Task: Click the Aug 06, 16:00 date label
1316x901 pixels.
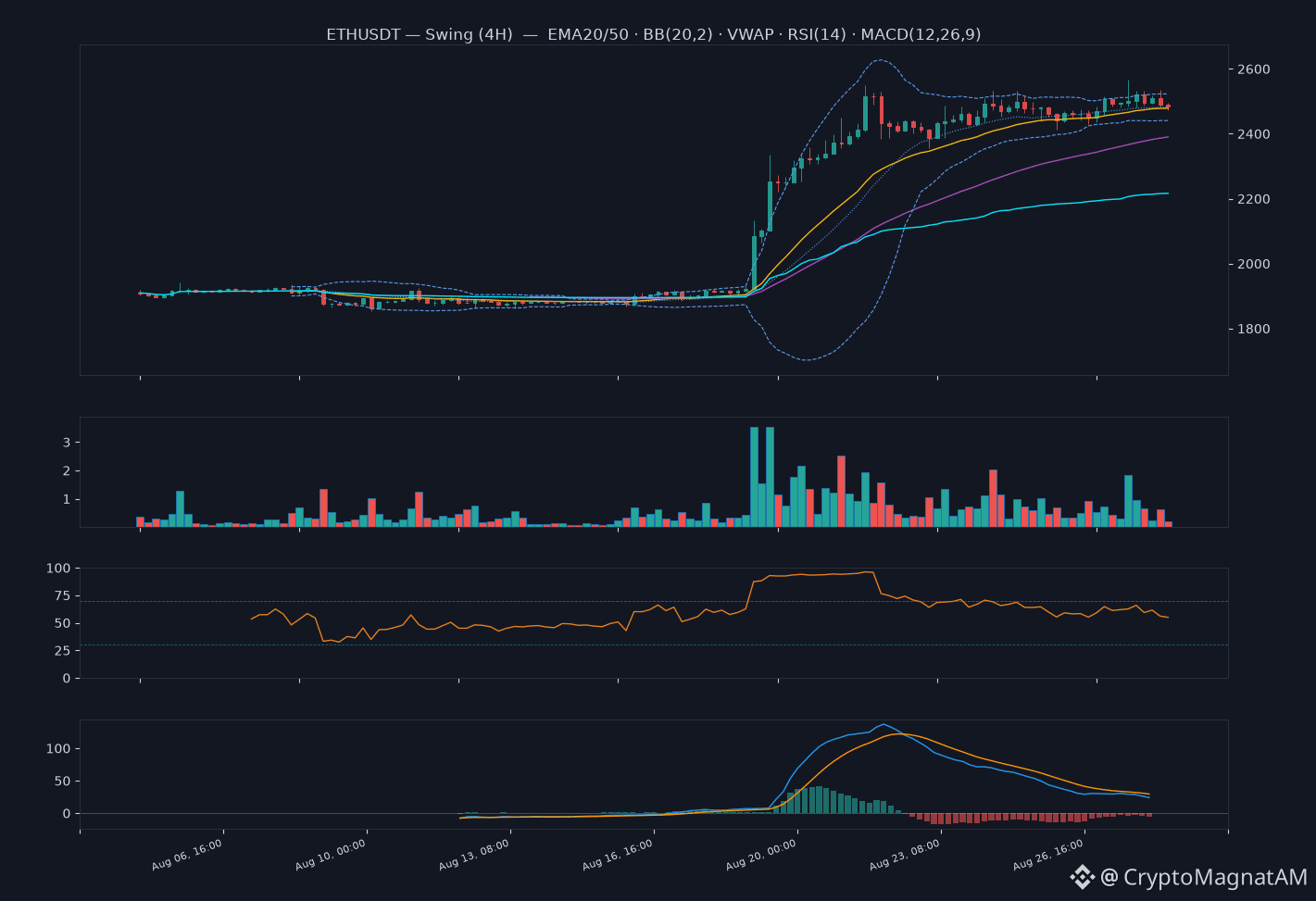Action: pos(188,854)
